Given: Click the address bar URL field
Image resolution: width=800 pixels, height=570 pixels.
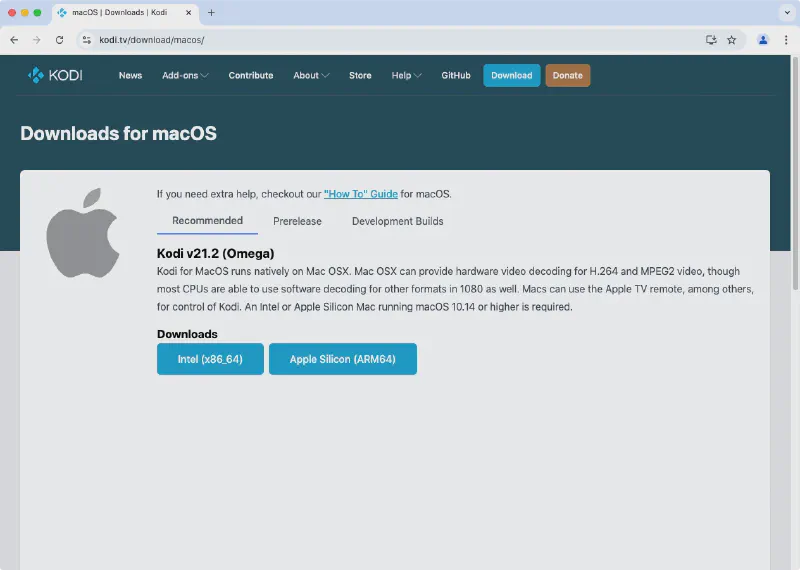Looking at the screenshot, I should (x=380, y=40).
